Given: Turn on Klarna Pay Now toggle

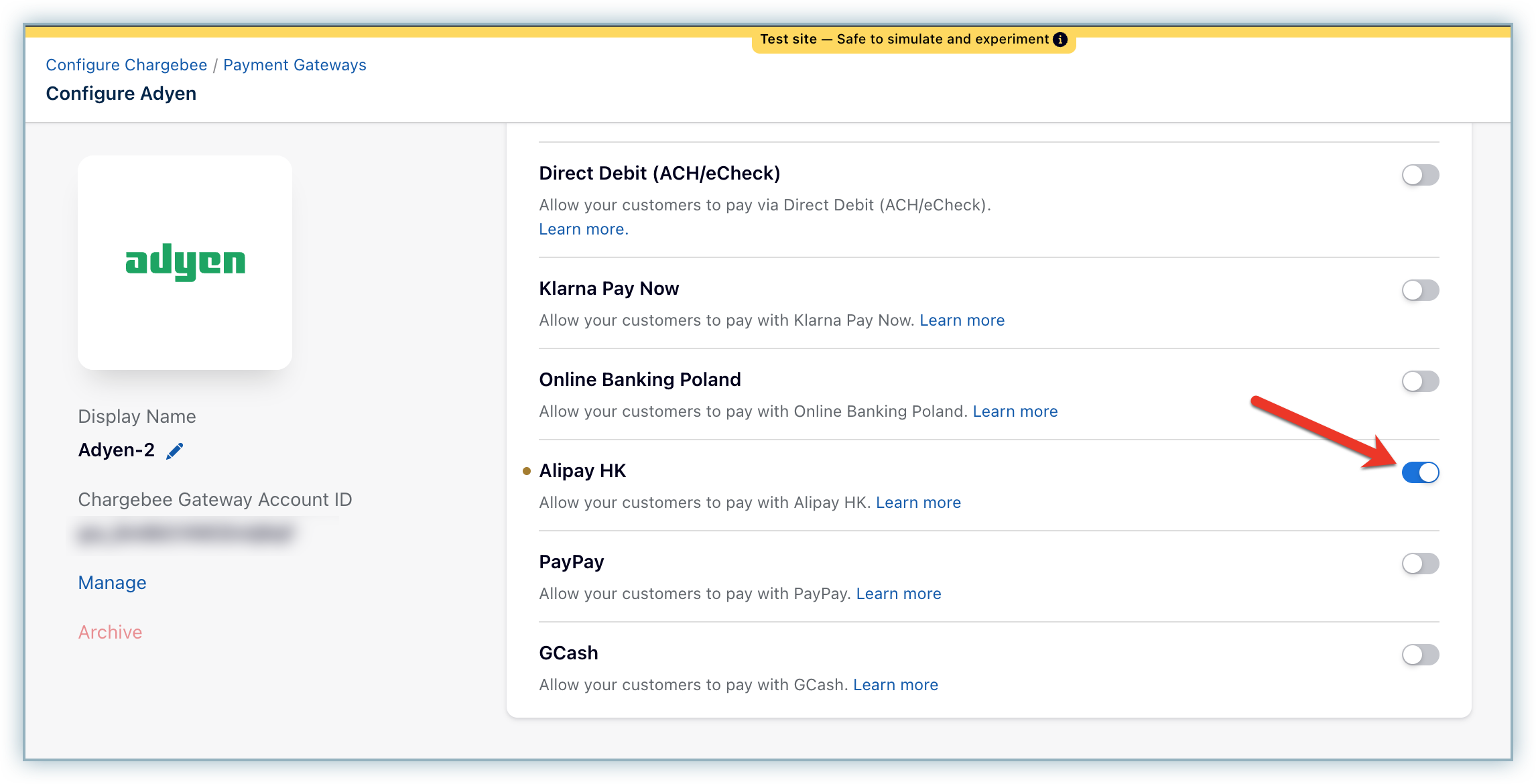Looking at the screenshot, I should point(1420,290).
